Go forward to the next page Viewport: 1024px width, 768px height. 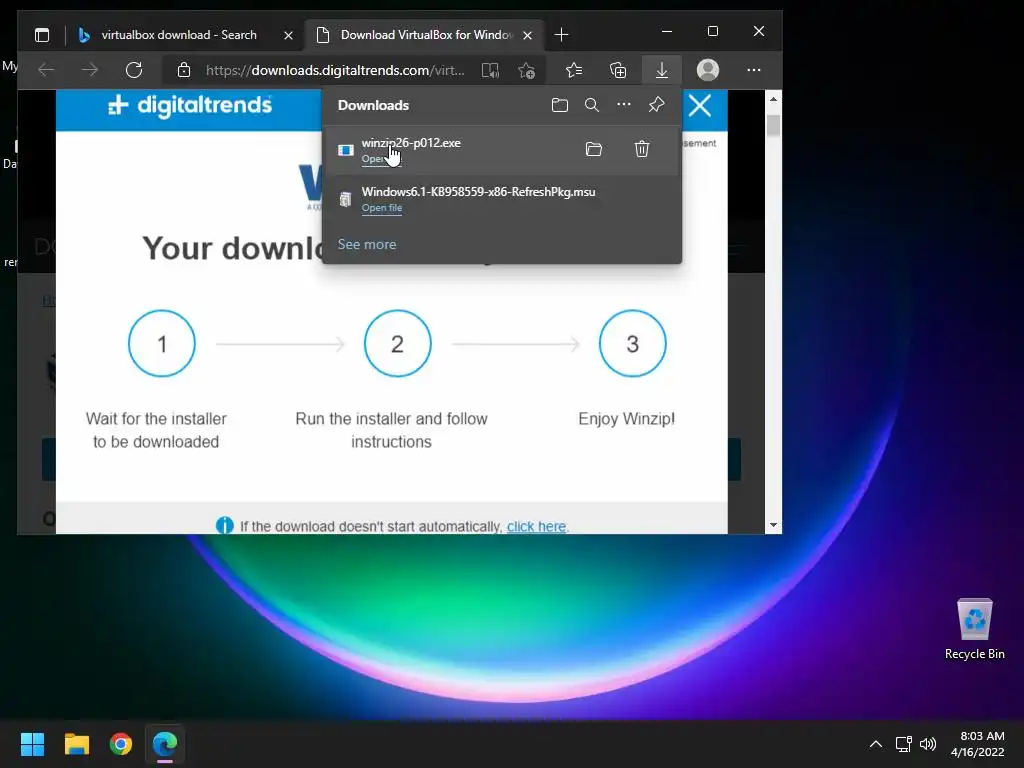tap(90, 70)
